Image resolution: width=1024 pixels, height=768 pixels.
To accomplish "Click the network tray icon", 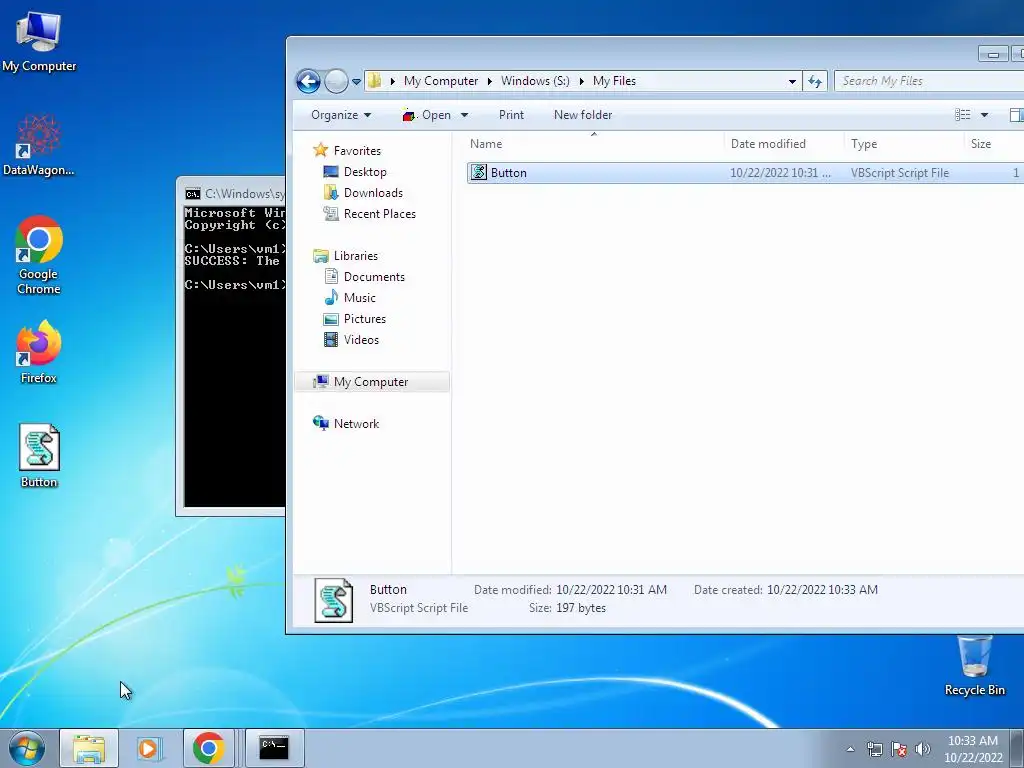I will (874, 749).
